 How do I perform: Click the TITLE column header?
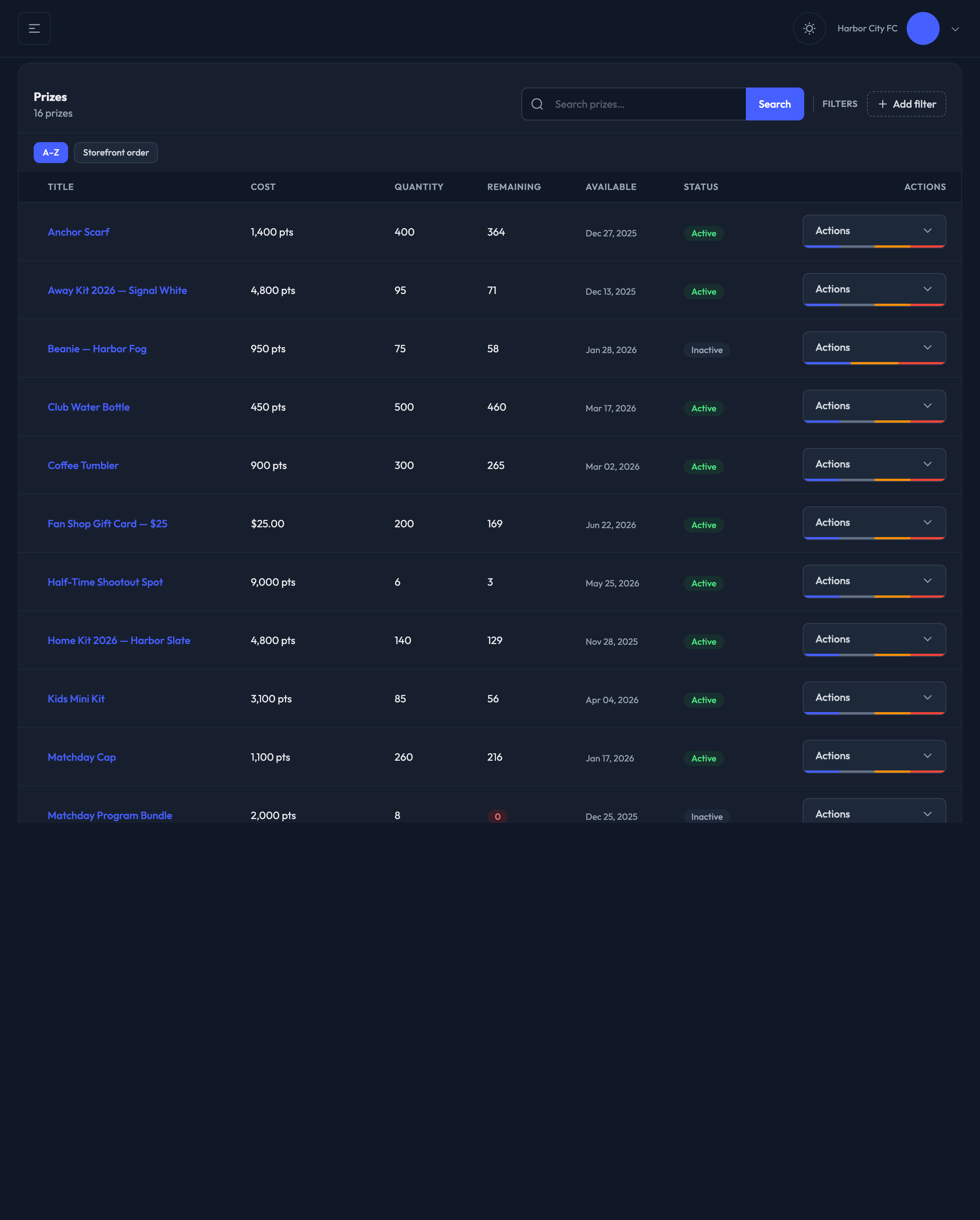[x=61, y=187]
